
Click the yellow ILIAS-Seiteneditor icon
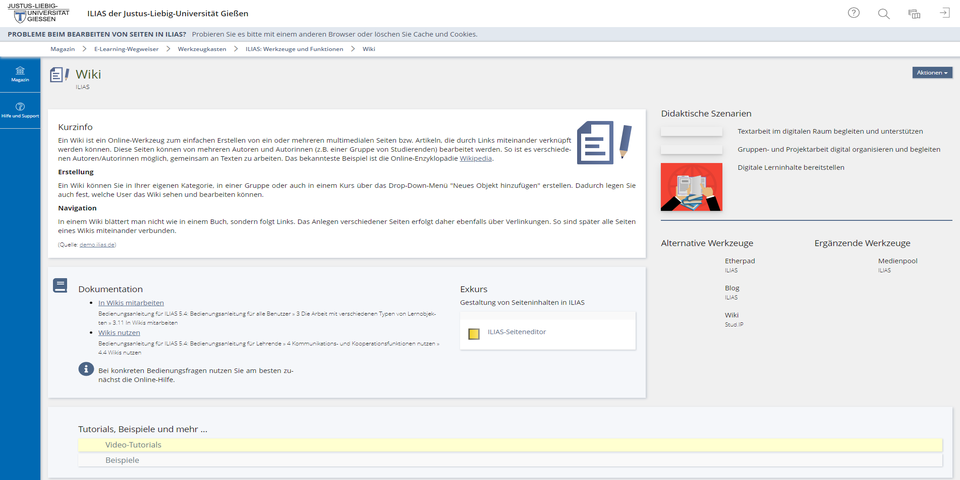pyautogui.click(x=473, y=334)
